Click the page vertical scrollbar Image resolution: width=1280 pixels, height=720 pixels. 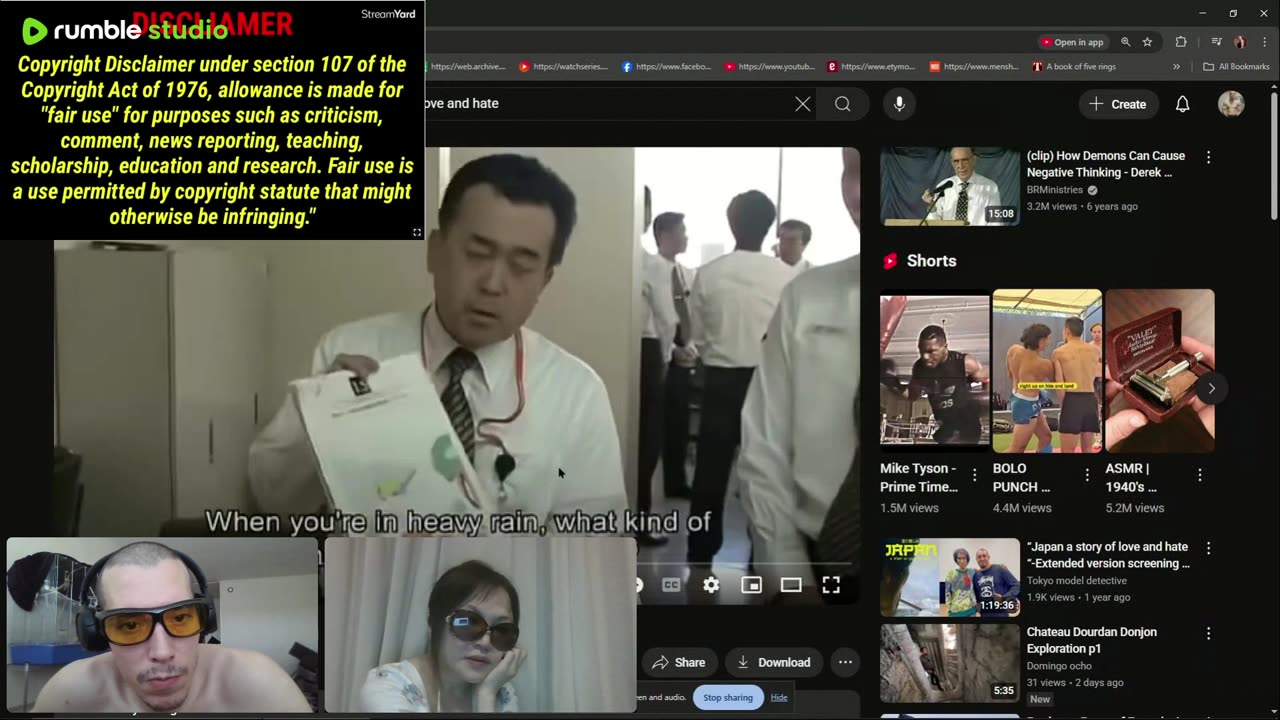(1274, 155)
